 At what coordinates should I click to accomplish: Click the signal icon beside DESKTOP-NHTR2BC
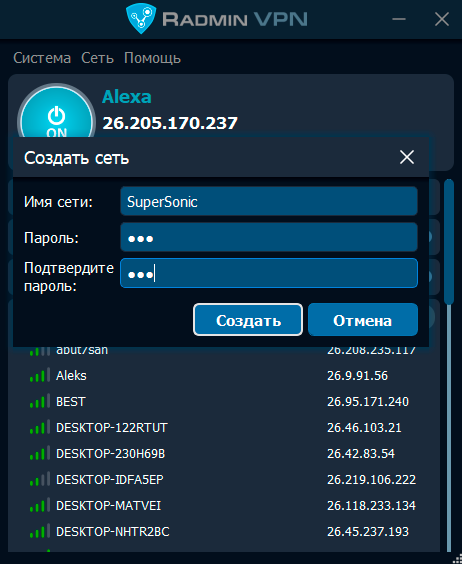[x=40, y=532]
